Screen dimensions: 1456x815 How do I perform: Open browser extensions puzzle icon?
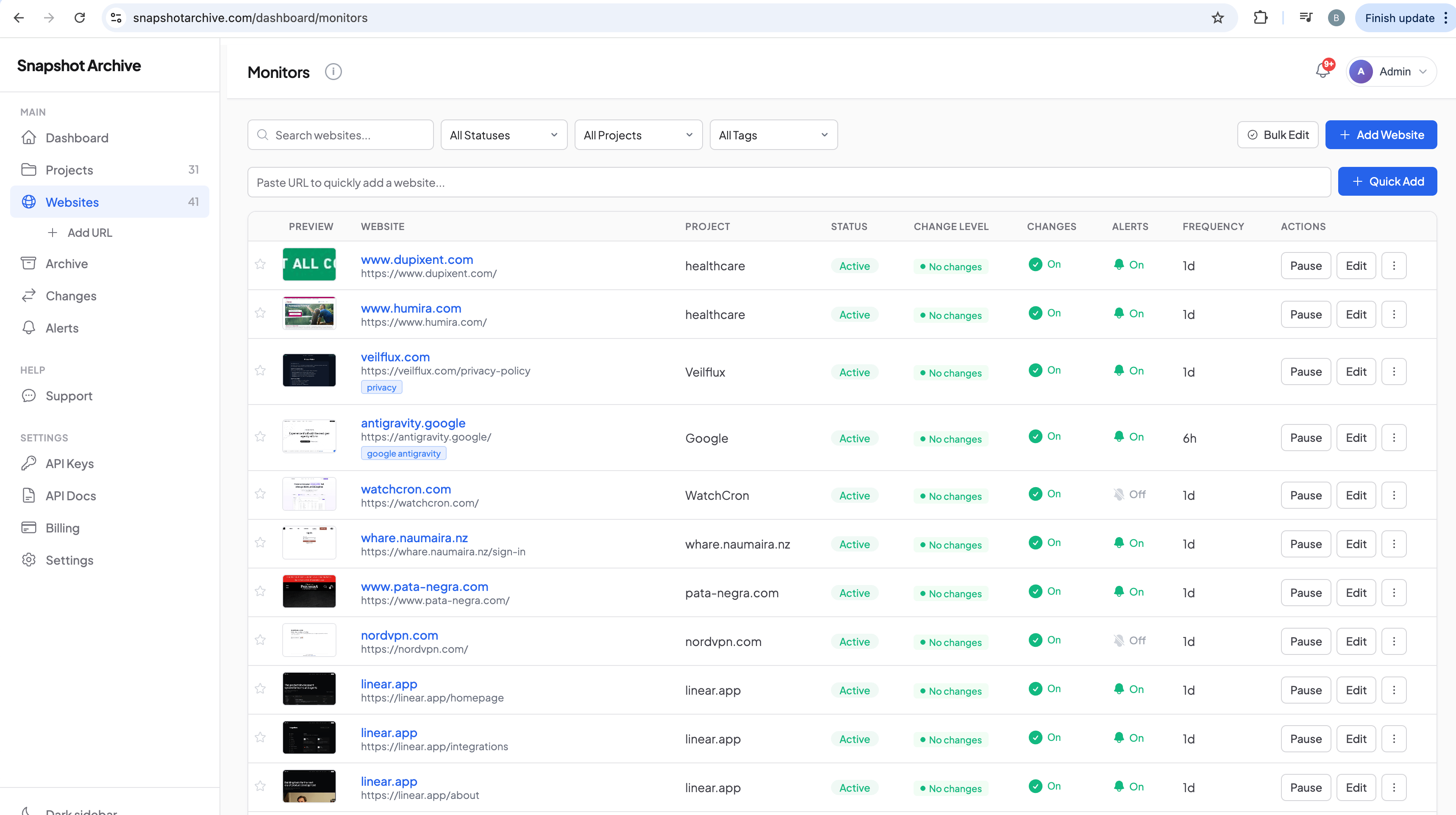click(x=1260, y=17)
